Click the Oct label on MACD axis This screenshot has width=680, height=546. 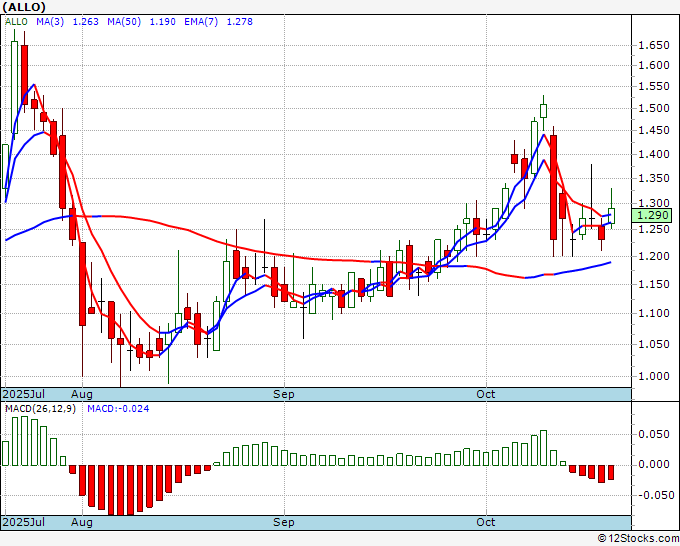[x=486, y=522]
